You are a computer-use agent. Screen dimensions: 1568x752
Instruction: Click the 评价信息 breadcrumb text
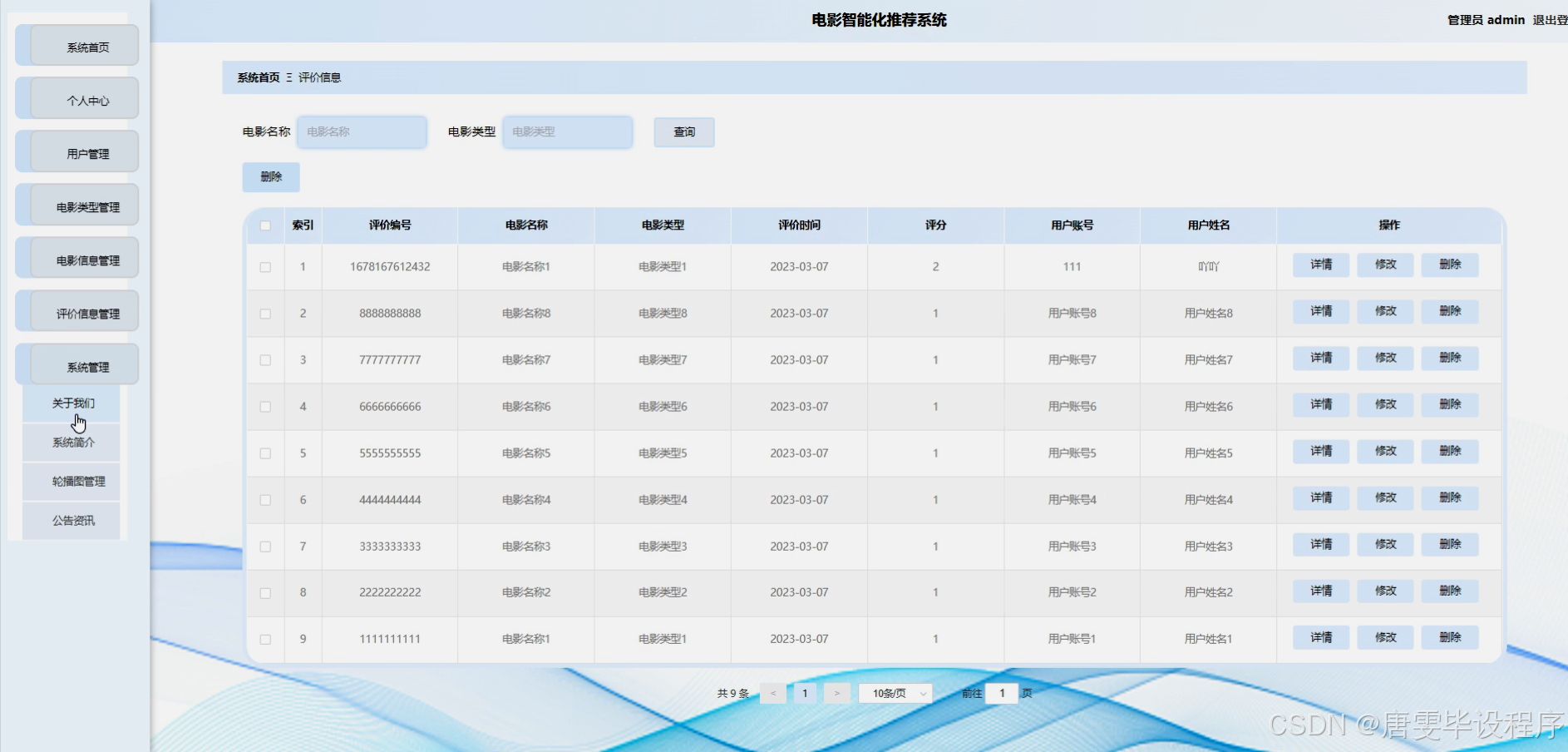pos(319,77)
